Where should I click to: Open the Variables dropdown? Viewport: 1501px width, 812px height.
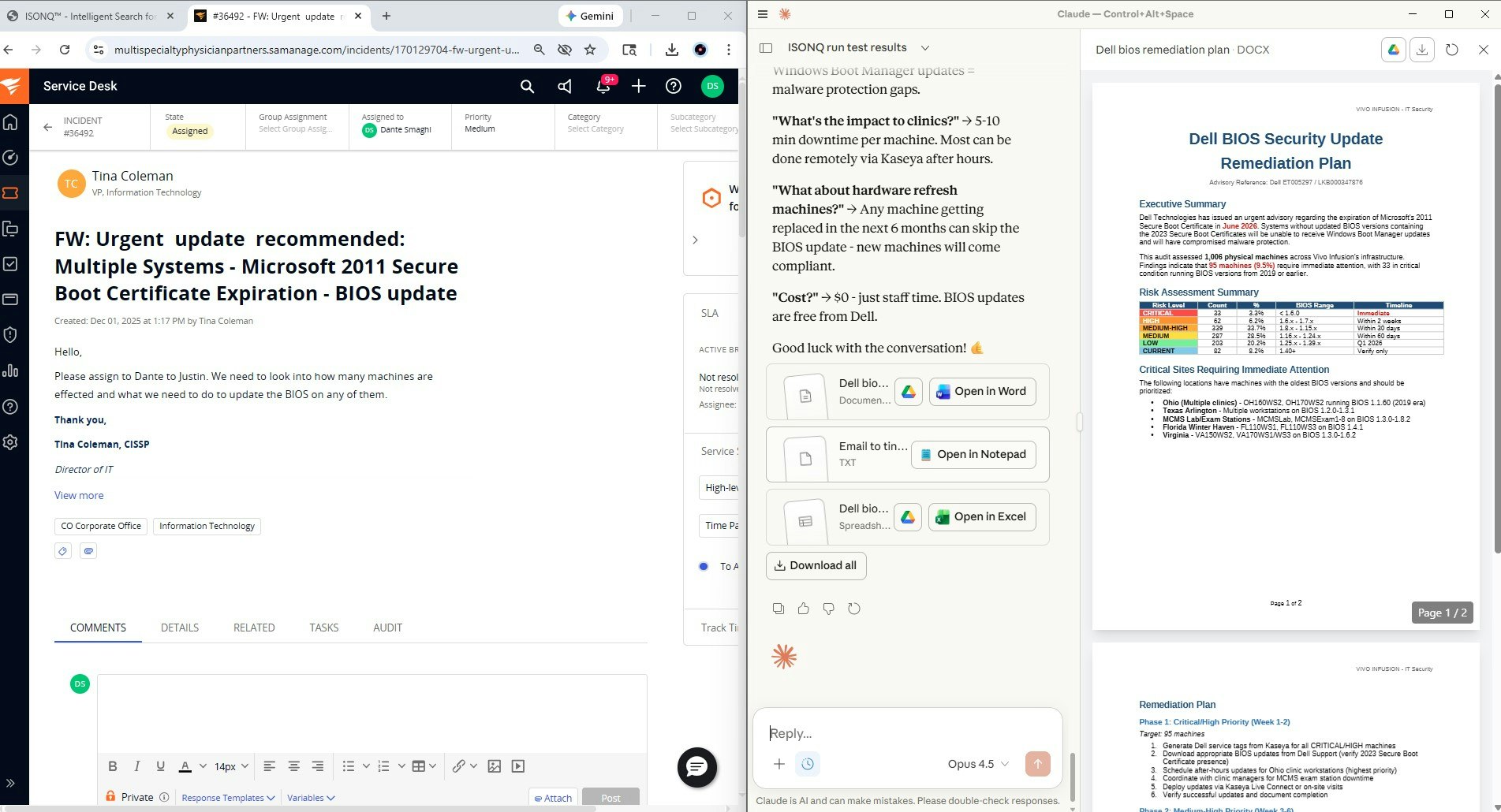click(x=311, y=798)
